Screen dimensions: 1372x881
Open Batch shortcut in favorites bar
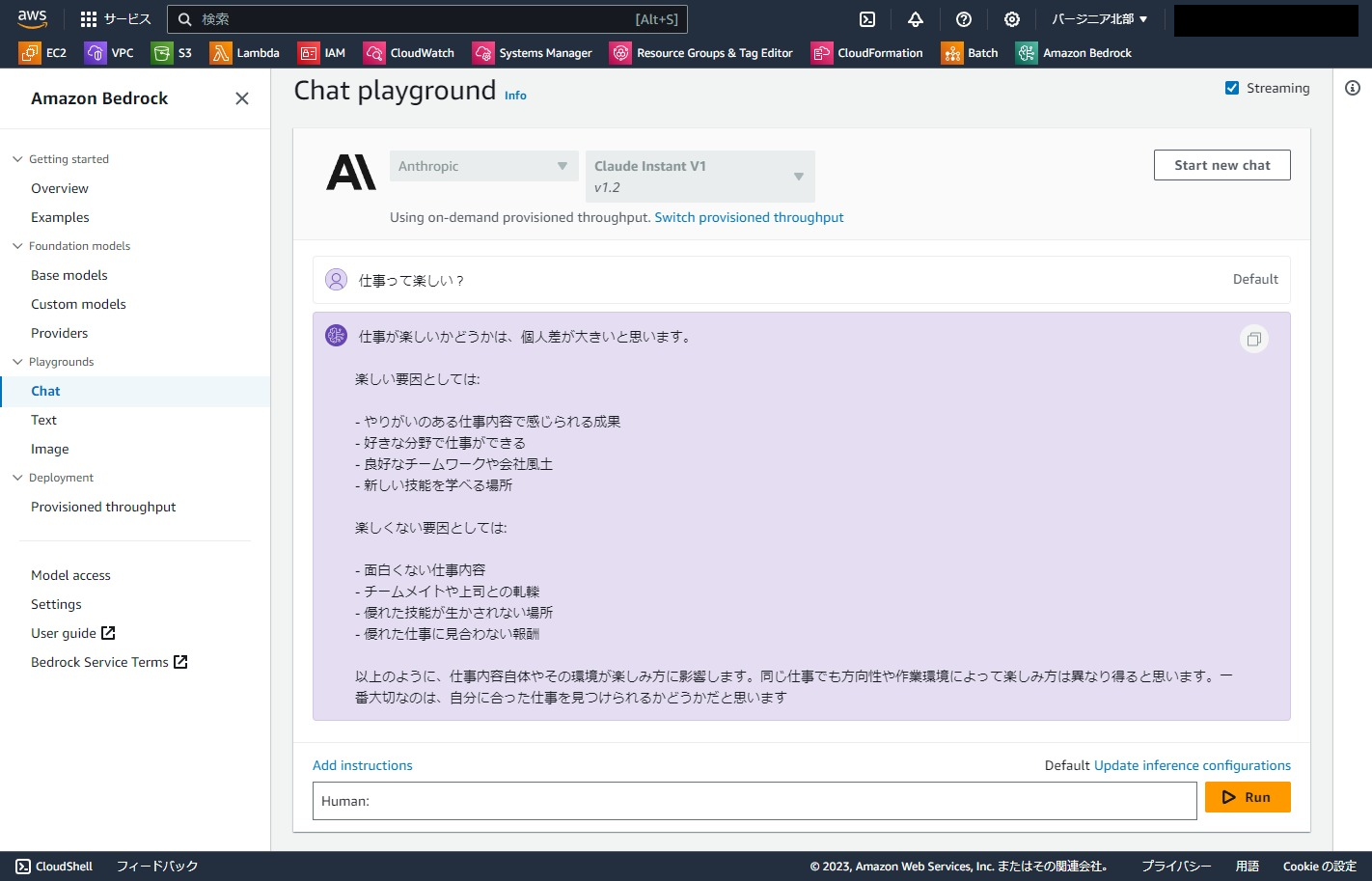[970, 53]
